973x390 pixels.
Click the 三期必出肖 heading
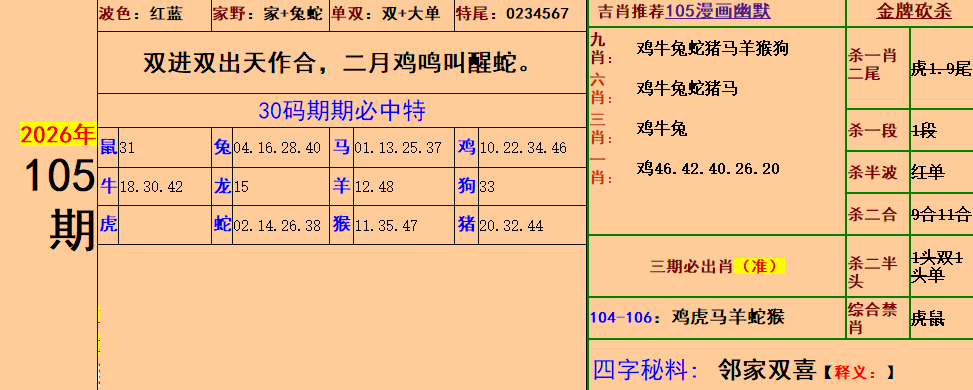[x=691, y=266]
